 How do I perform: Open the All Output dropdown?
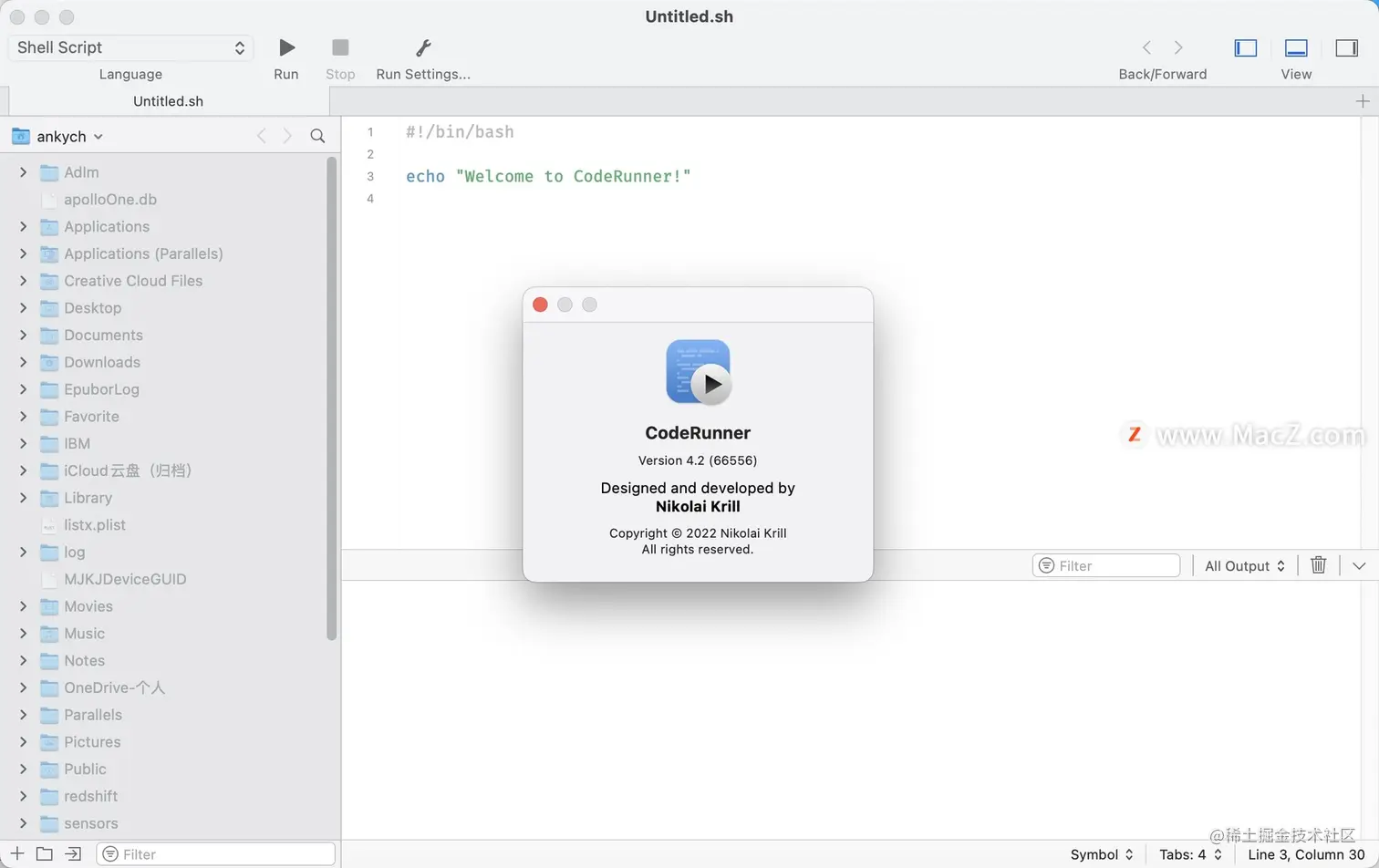point(1245,565)
